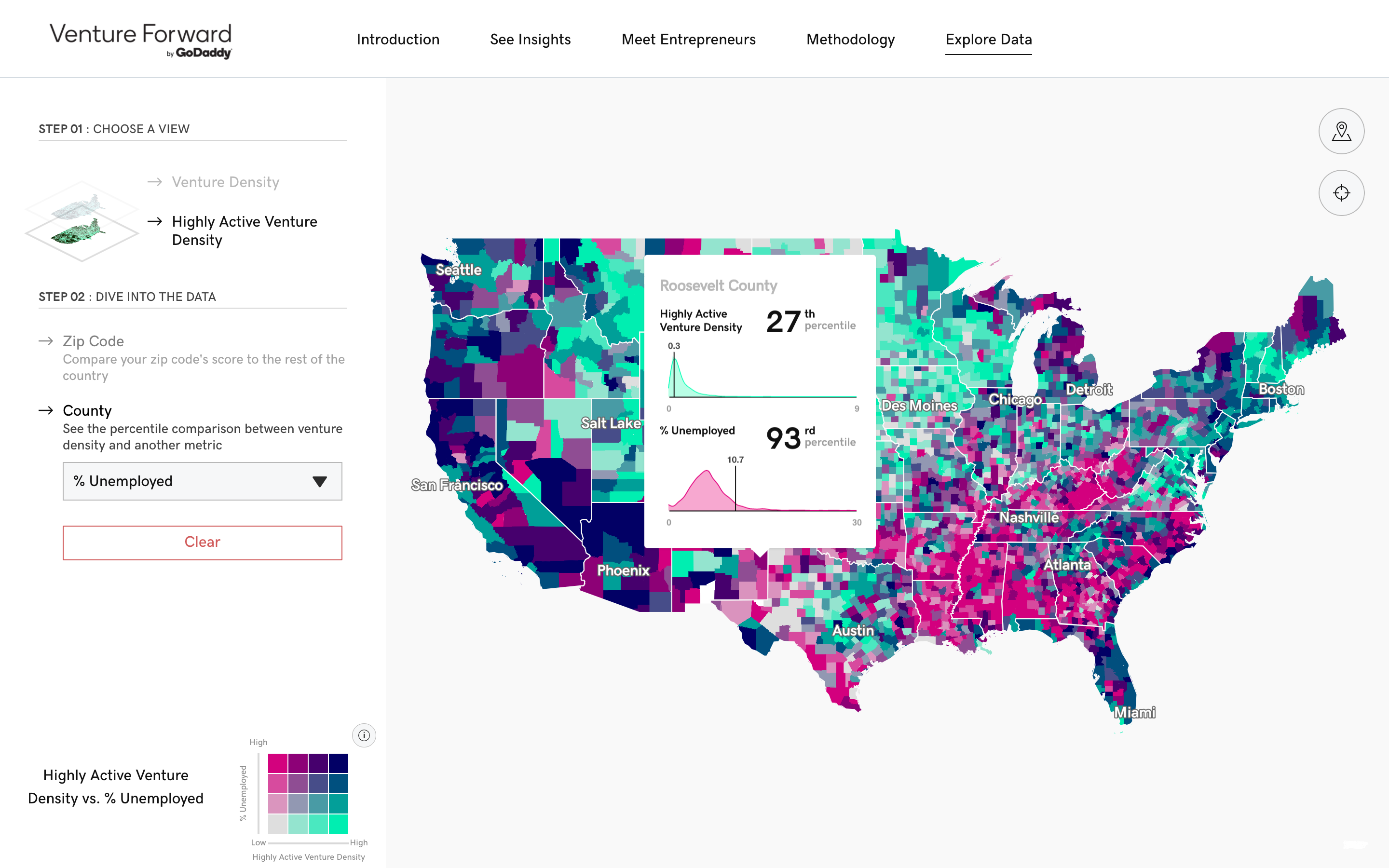Screen dimensions: 1389x868
Task: Open the legend info icon
Action: [x=364, y=735]
